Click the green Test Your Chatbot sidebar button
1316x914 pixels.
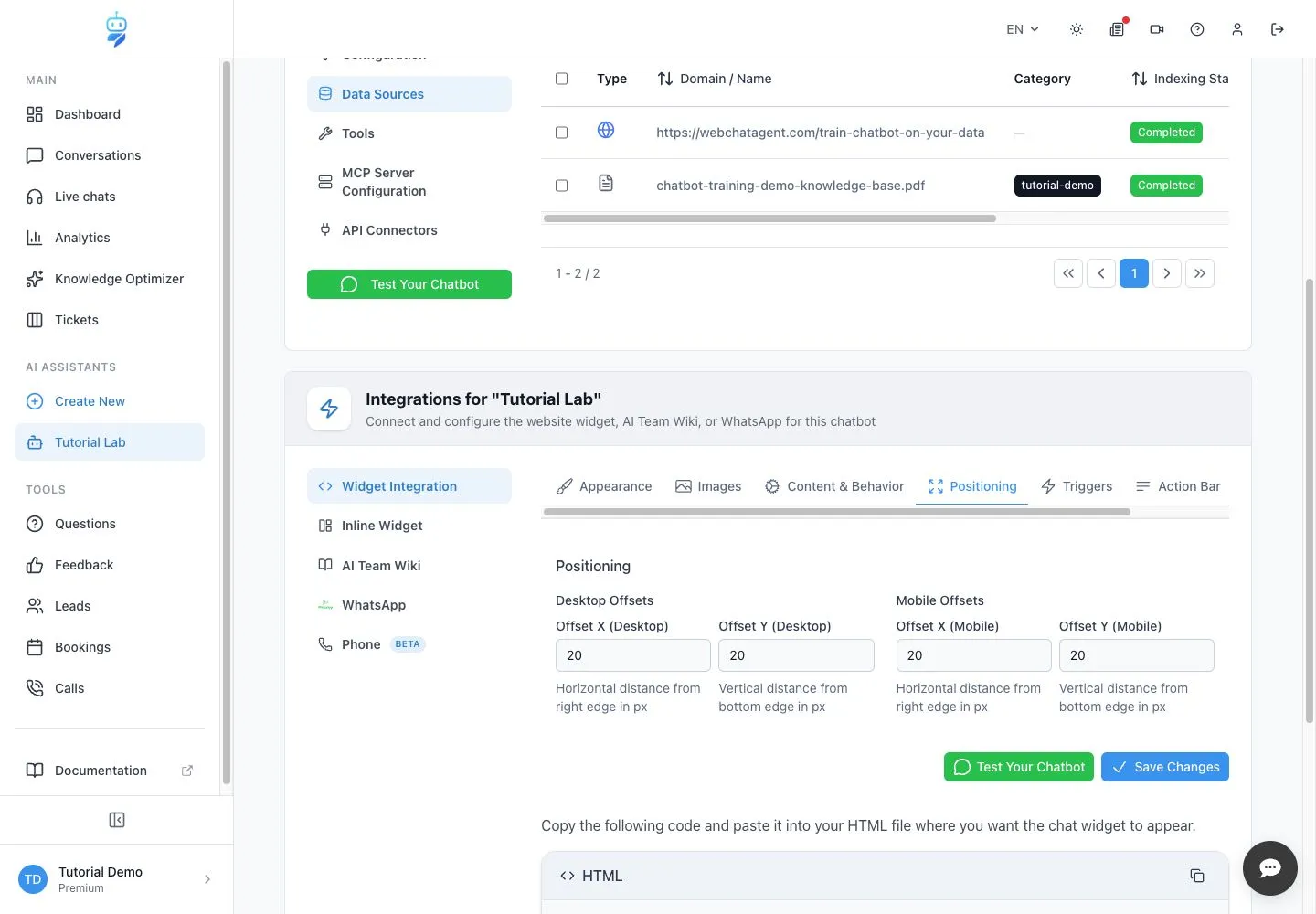tap(409, 284)
